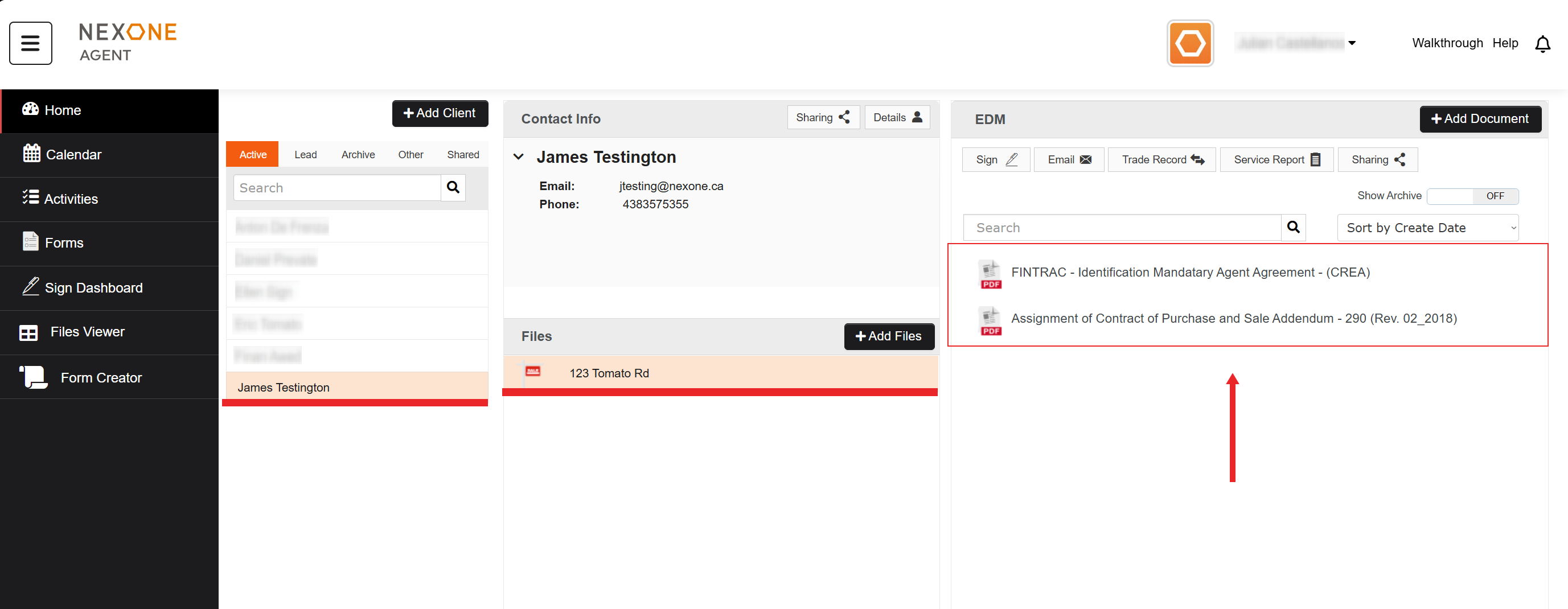Expand the user account dropdown arrow

click(x=1351, y=43)
